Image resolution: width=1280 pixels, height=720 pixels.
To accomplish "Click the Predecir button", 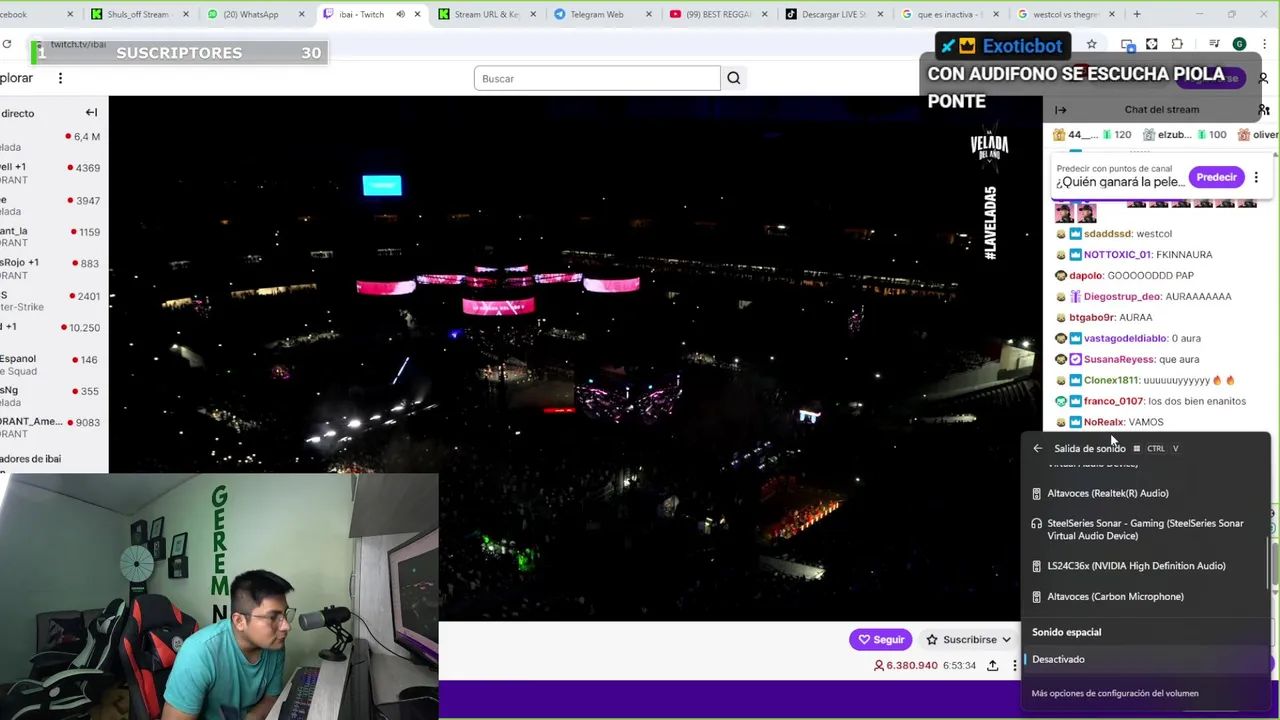I will 1216,177.
